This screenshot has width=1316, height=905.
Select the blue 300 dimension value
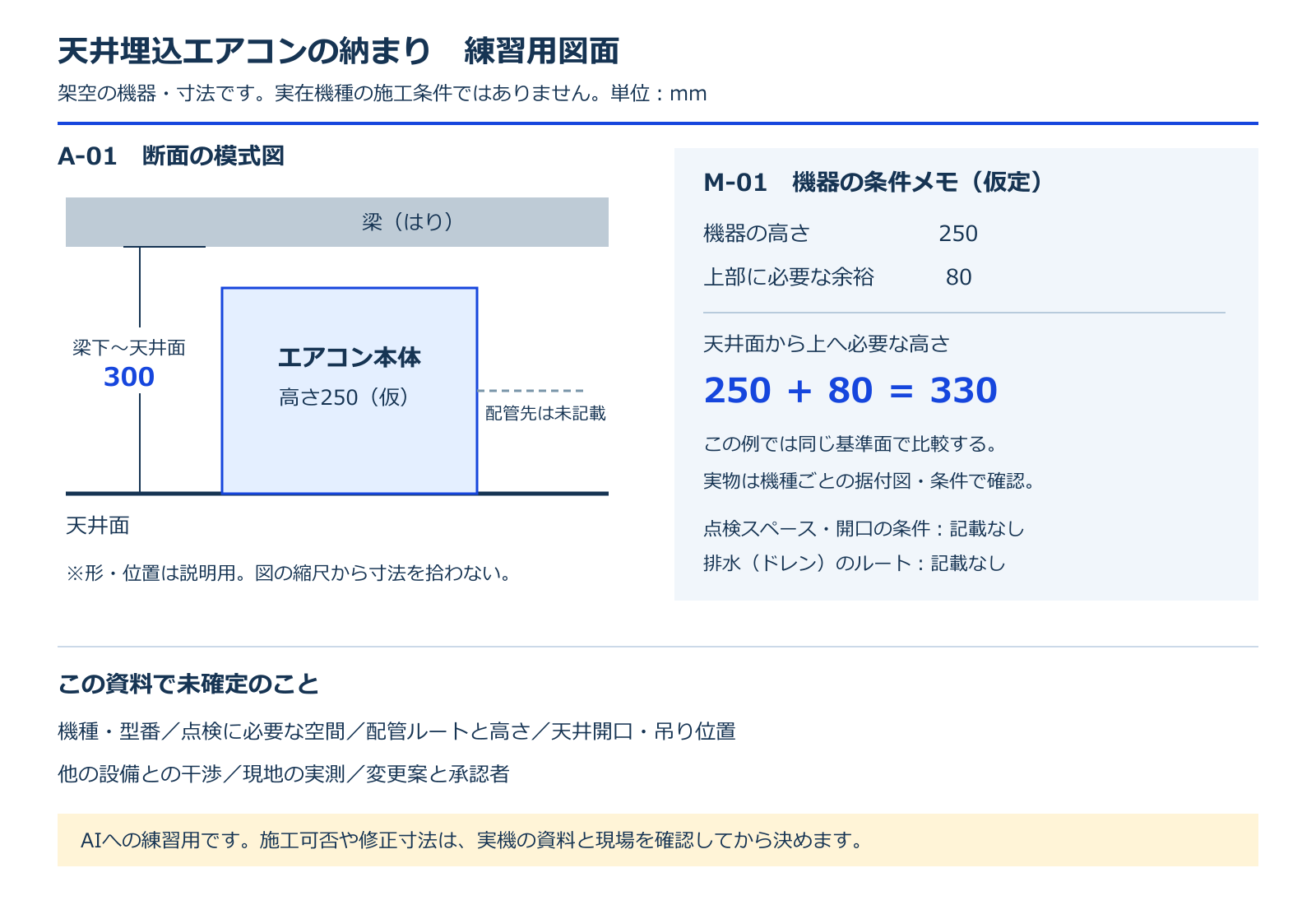[x=129, y=377]
